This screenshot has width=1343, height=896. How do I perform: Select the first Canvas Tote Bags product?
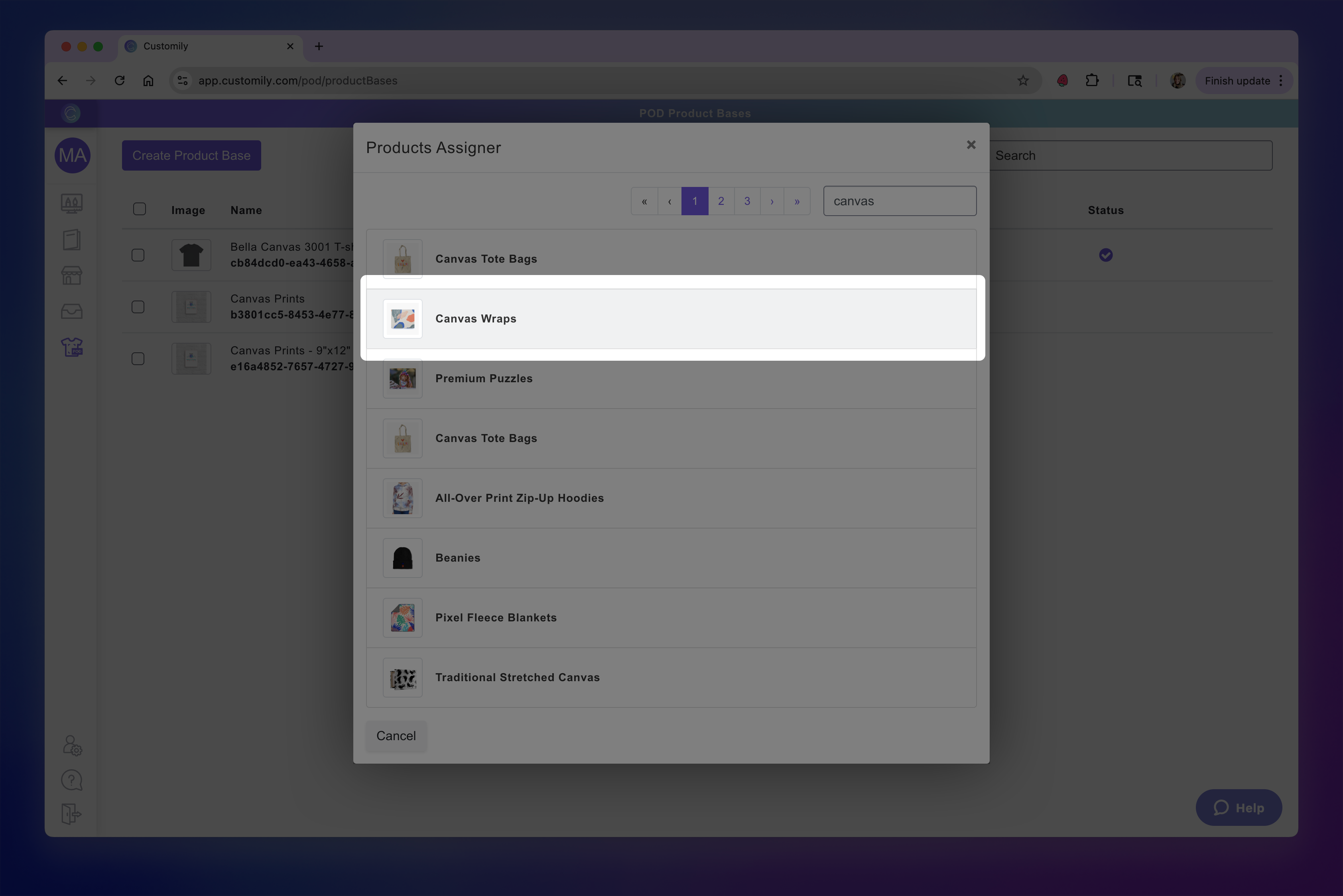point(671,259)
